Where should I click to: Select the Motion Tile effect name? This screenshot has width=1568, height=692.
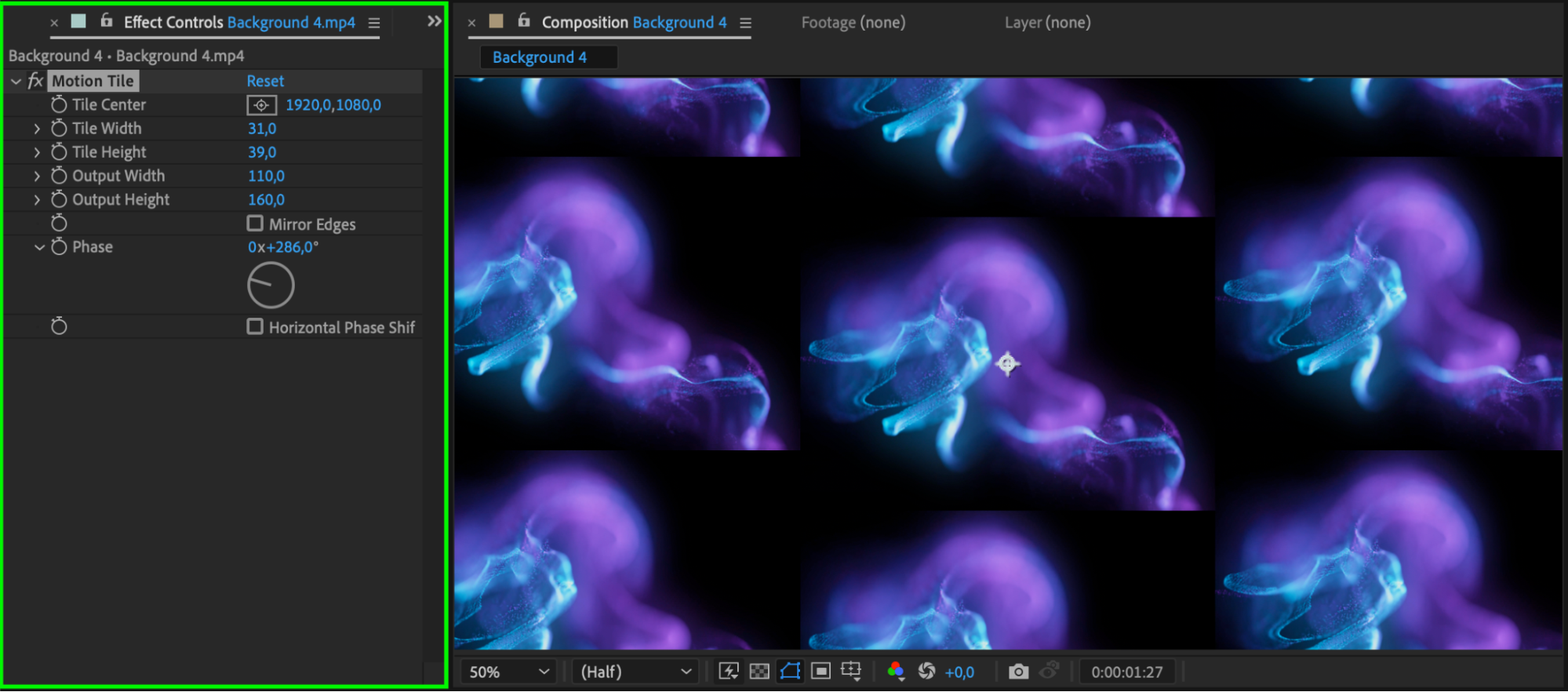click(93, 81)
